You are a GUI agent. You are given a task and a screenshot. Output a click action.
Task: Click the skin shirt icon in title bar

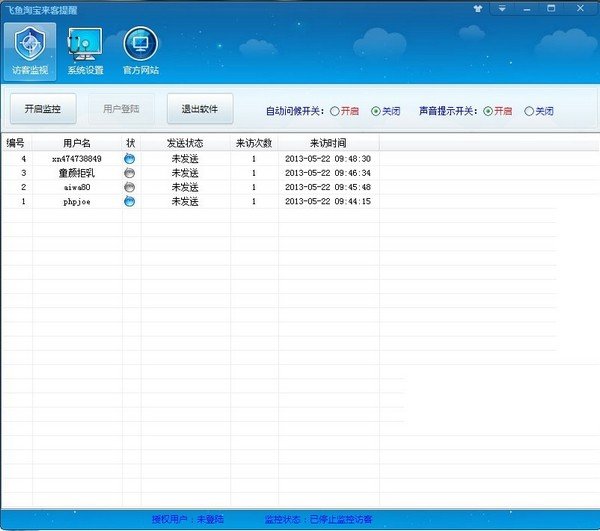(x=478, y=8)
